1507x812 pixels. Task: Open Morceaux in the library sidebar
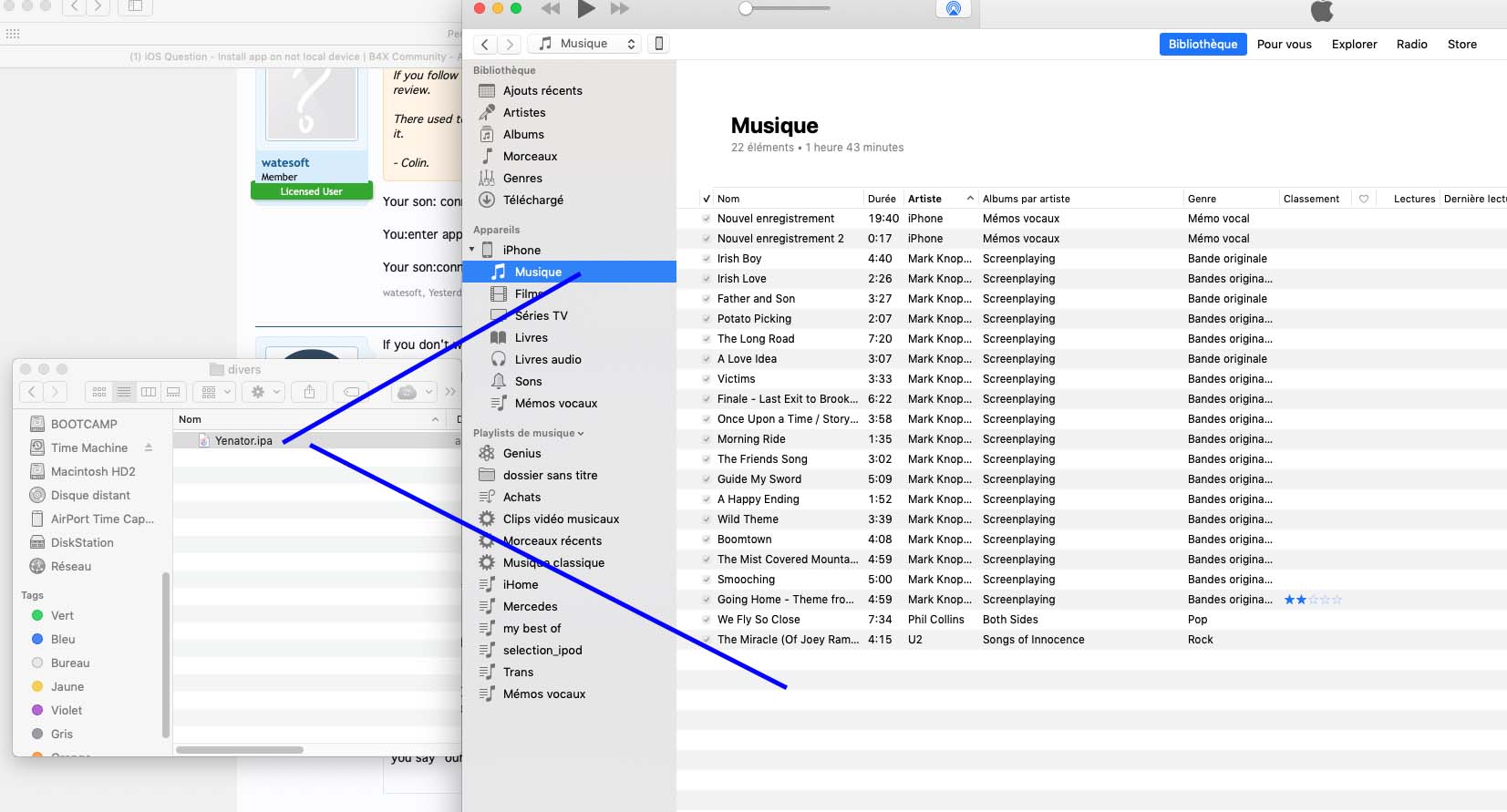click(530, 156)
